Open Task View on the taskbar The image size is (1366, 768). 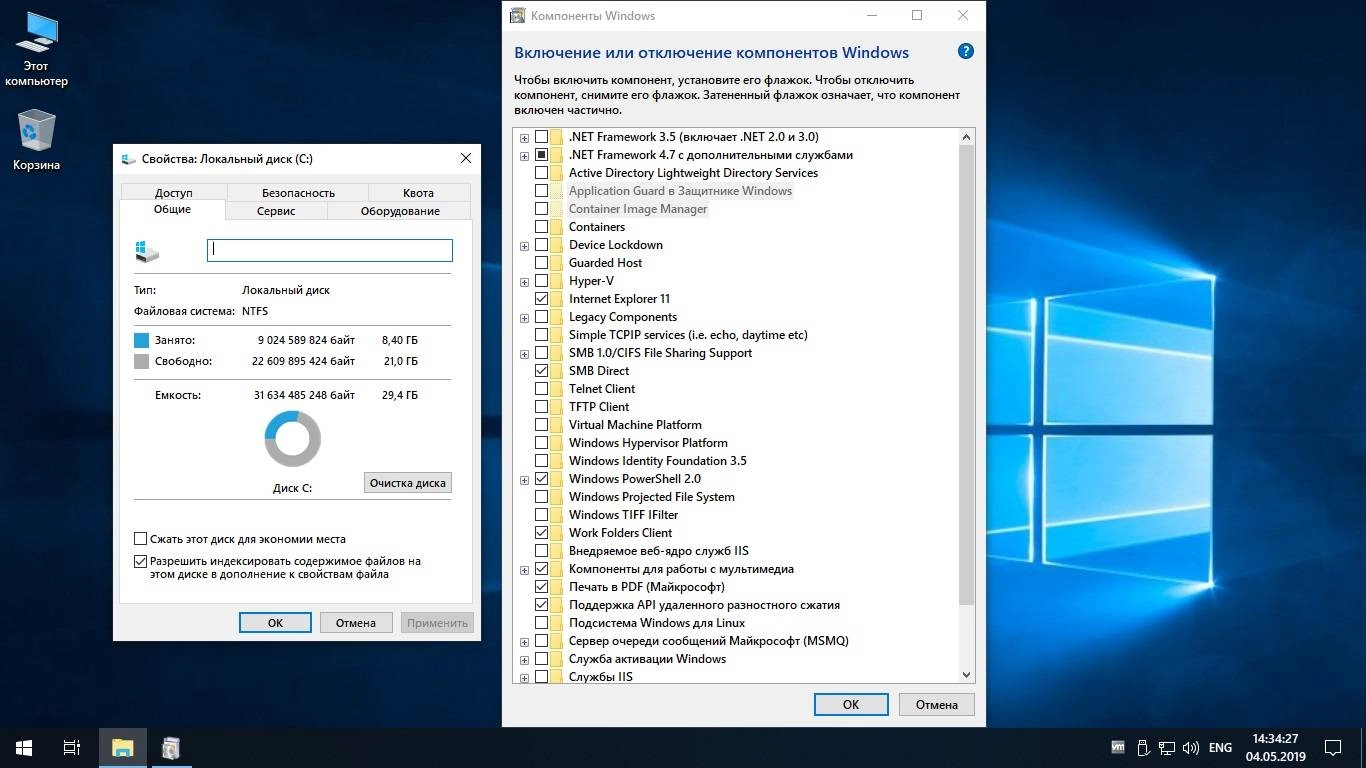[72, 748]
